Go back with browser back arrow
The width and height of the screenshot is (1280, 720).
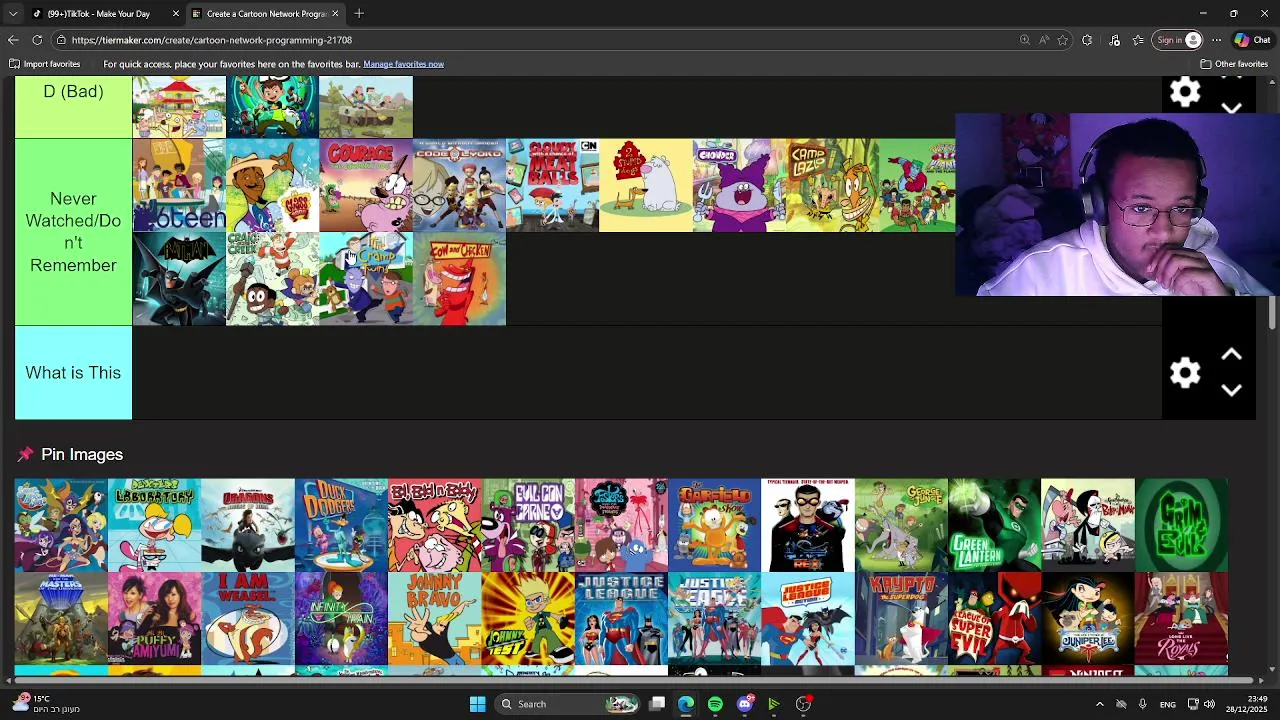point(13,40)
